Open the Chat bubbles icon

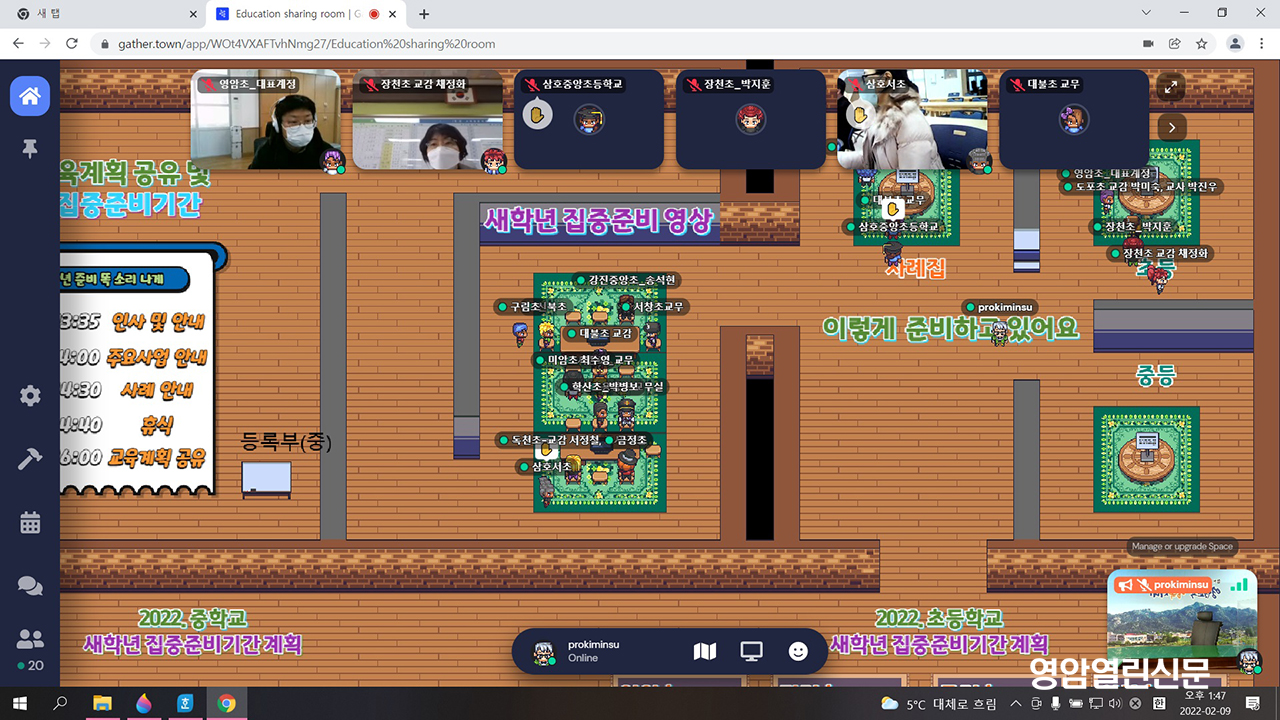pyautogui.click(x=30, y=585)
